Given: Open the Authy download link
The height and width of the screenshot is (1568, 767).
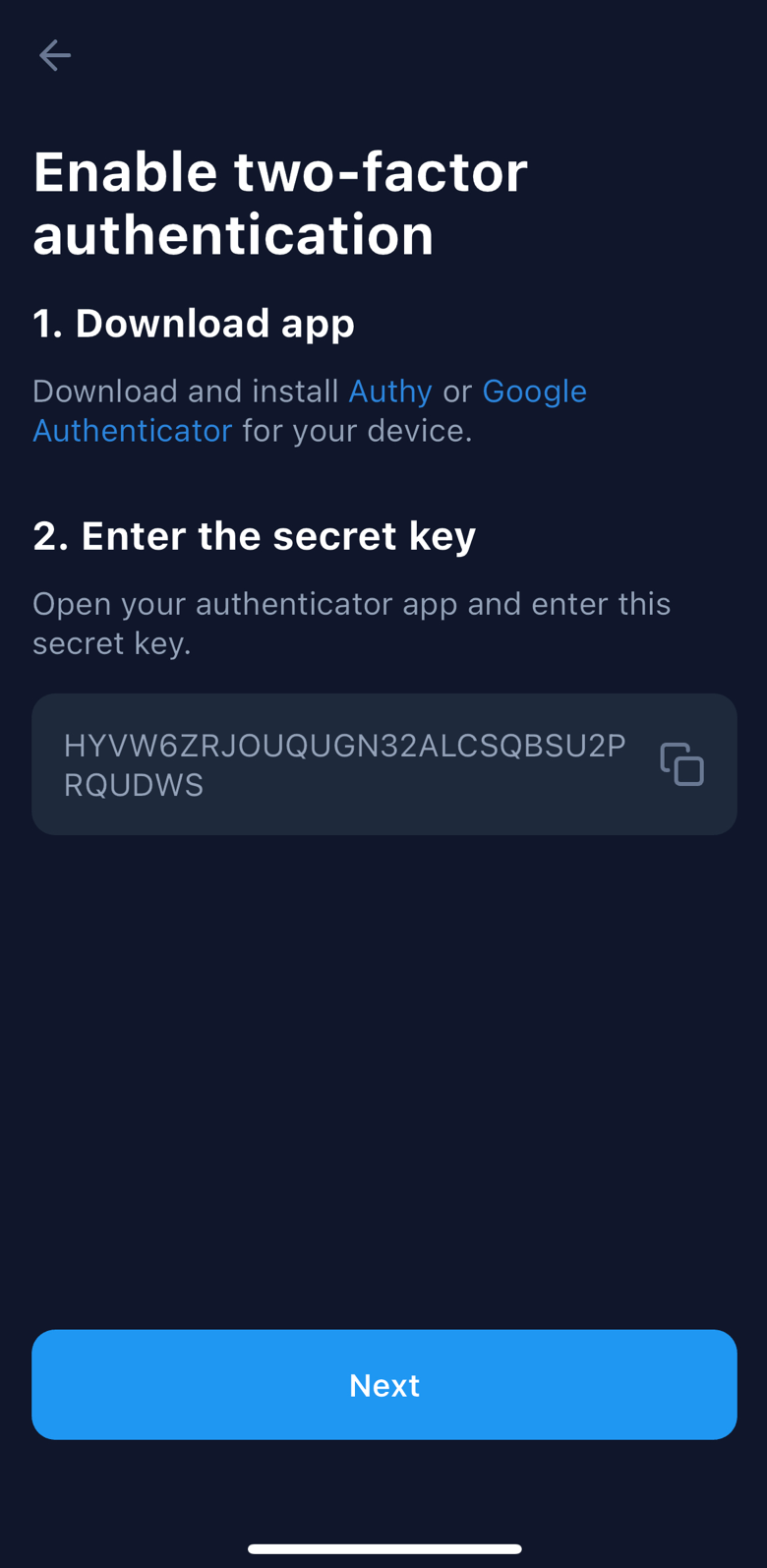Looking at the screenshot, I should tap(390, 392).
